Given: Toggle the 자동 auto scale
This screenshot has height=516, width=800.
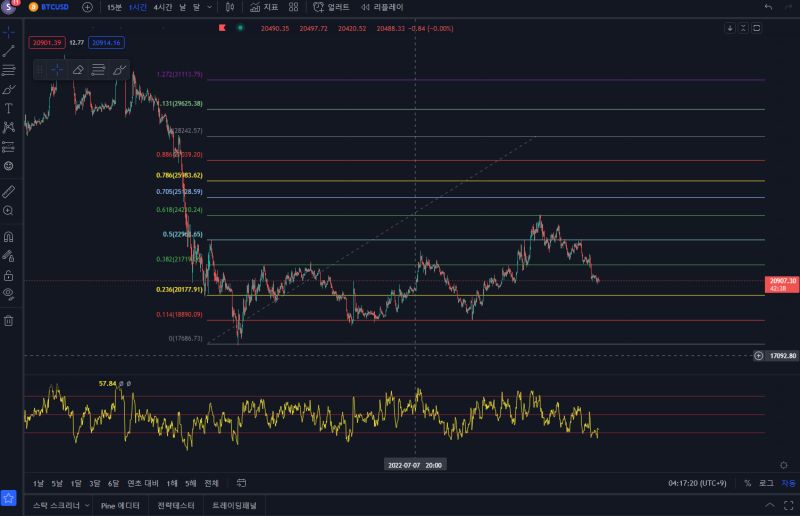Looking at the screenshot, I should (788, 483).
